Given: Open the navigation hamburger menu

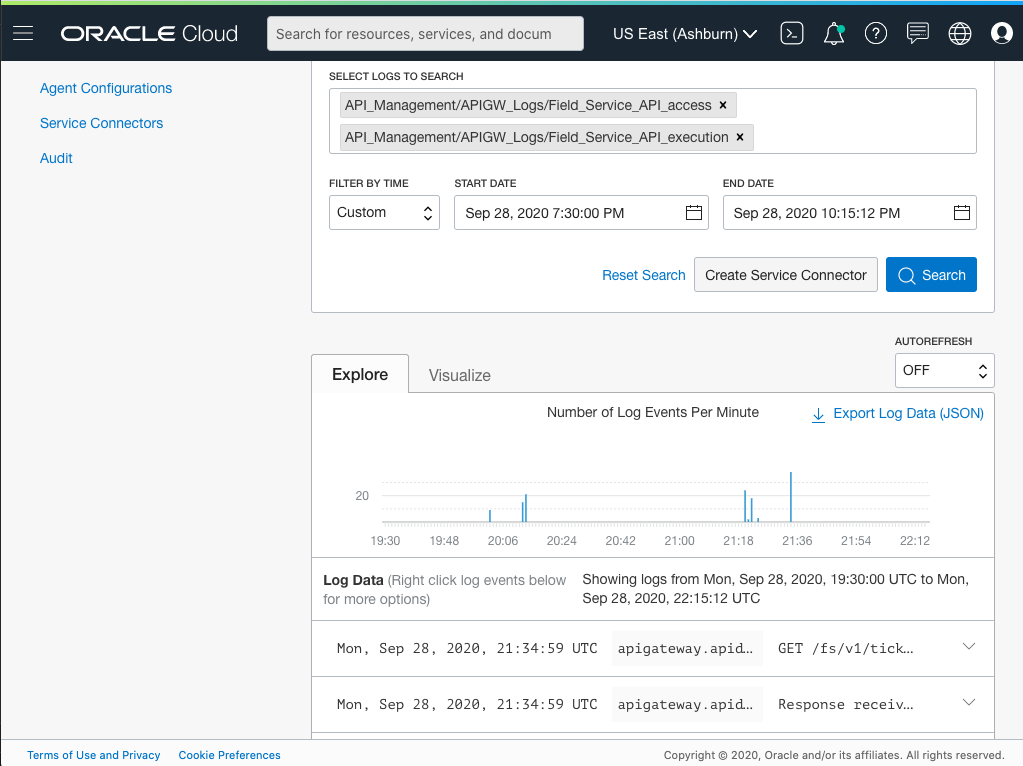Looking at the screenshot, I should pyautogui.click(x=23, y=33).
